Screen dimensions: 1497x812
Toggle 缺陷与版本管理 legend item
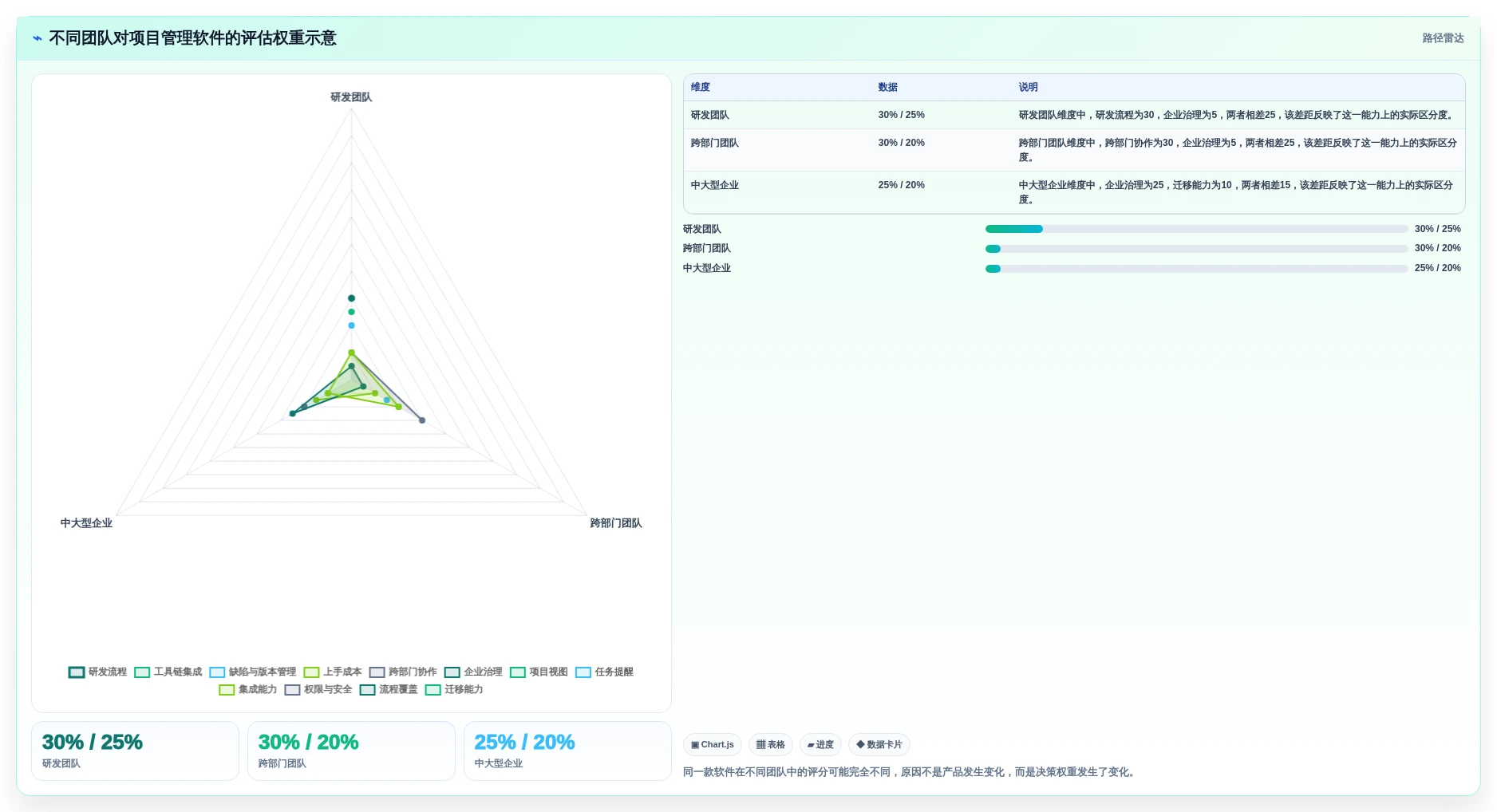(252, 672)
